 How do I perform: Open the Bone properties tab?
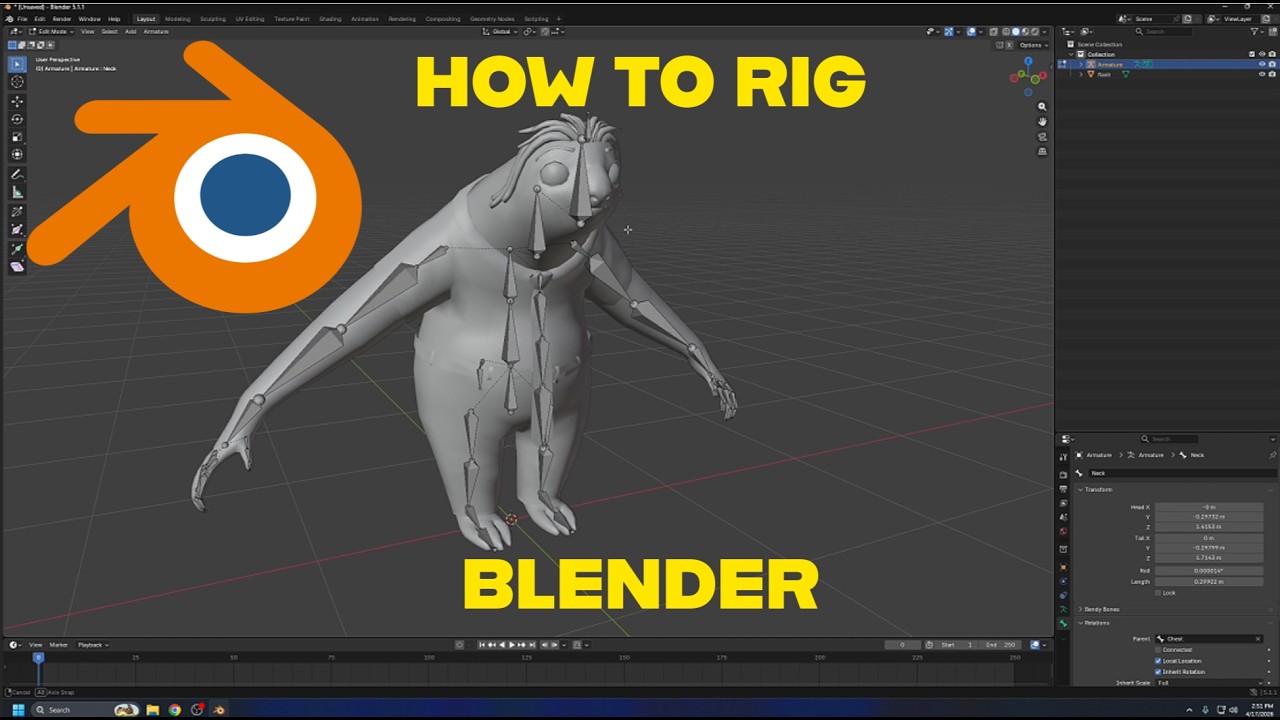(1063, 623)
